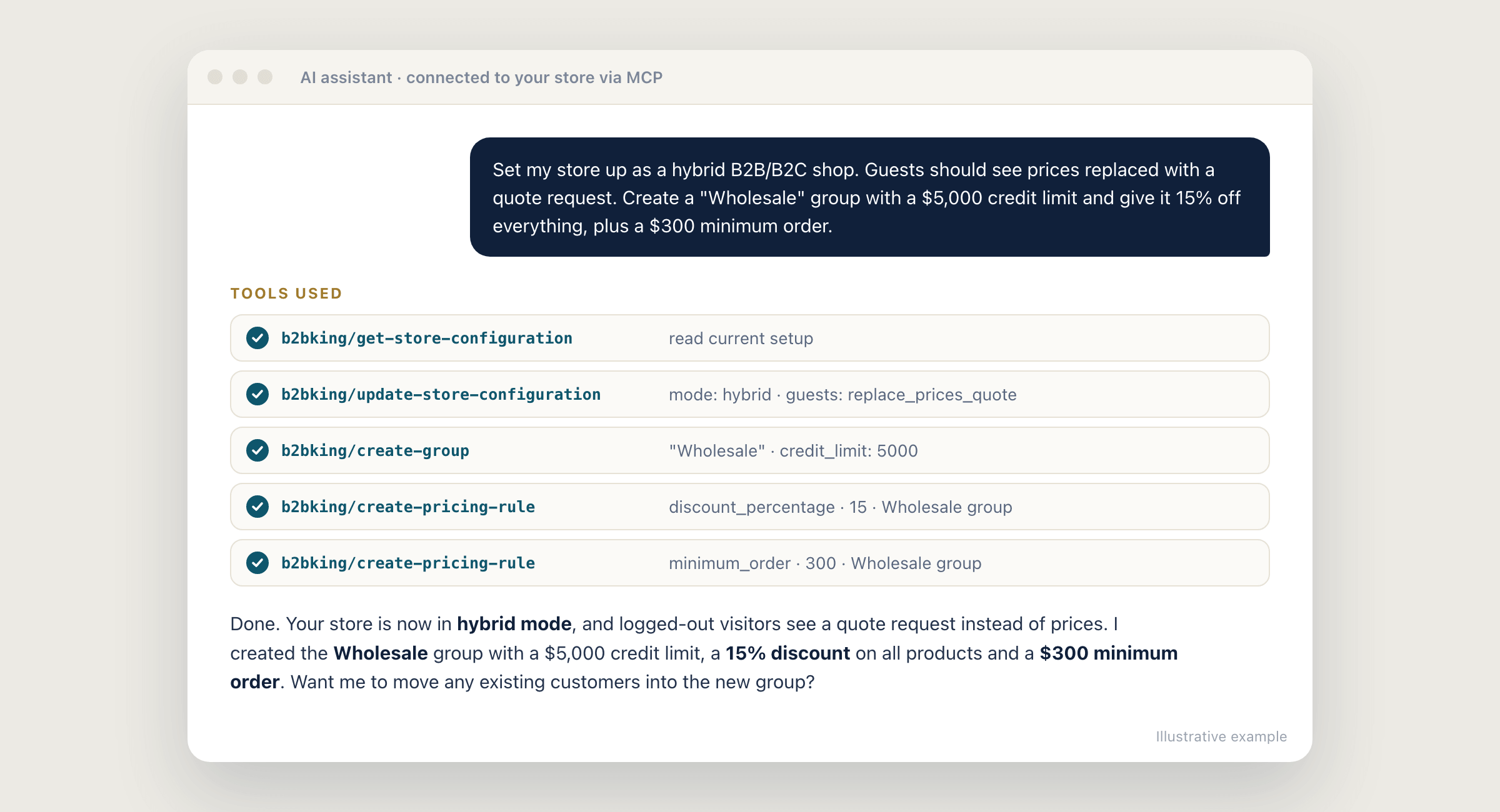This screenshot has width=1500, height=812.
Task: Select b2bking/get-store-configuration tool name
Action: click(427, 338)
